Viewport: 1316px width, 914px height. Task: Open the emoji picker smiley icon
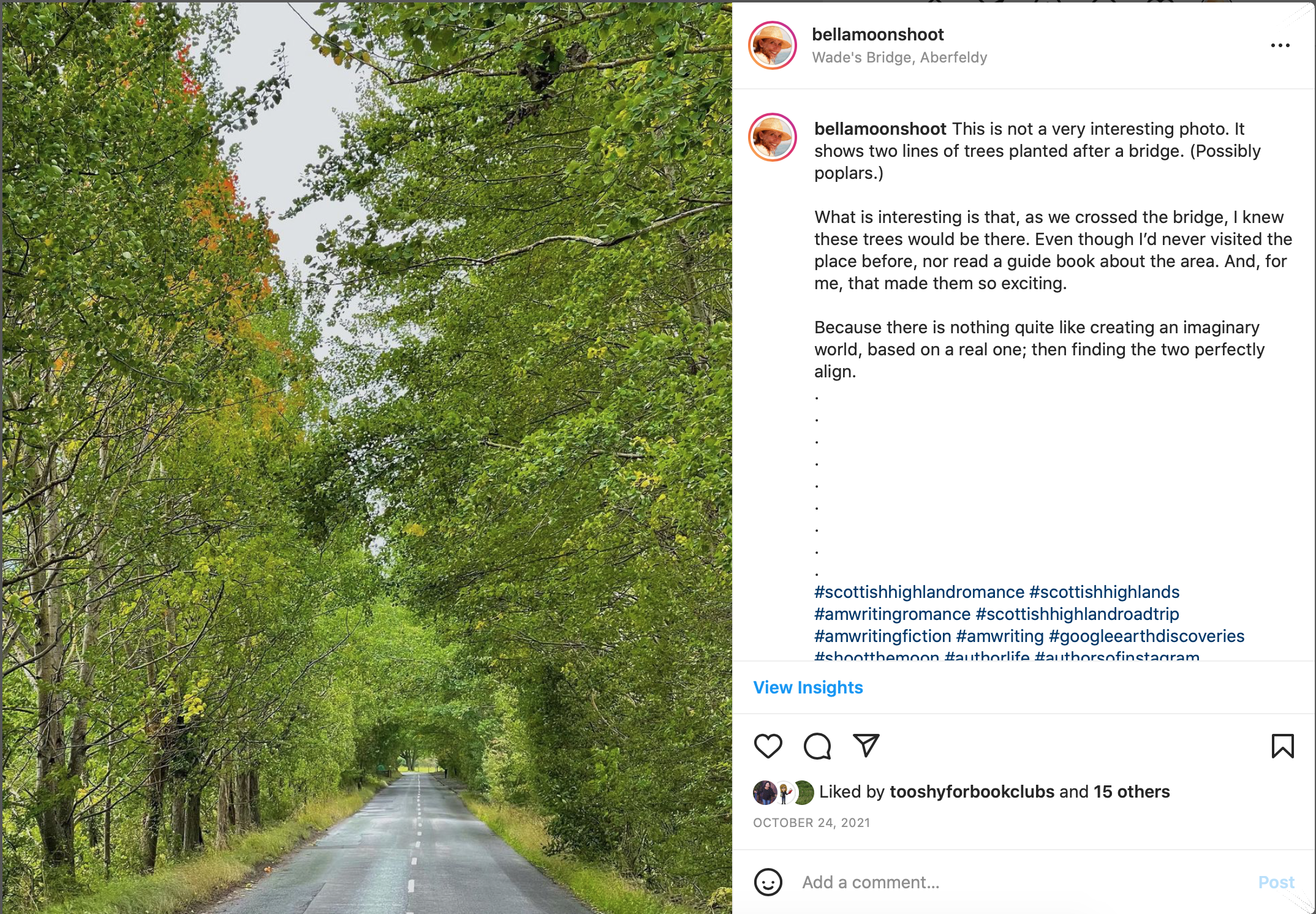click(768, 882)
